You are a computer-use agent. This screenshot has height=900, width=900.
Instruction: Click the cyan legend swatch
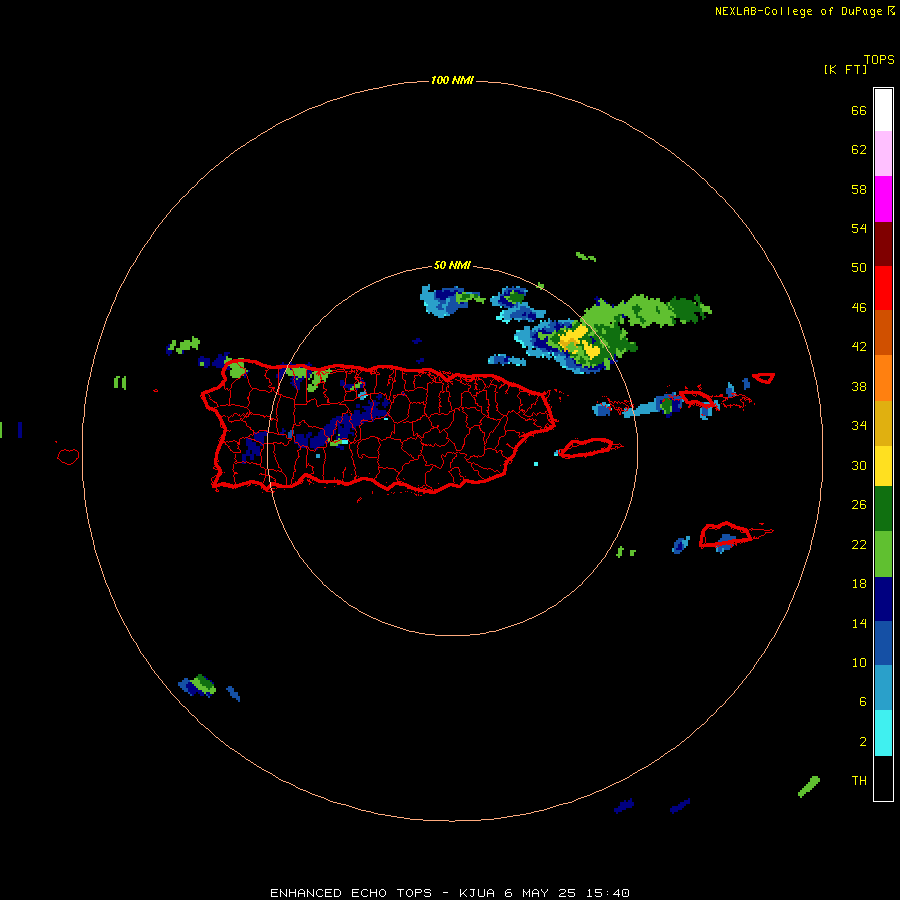pyautogui.click(x=883, y=732)
